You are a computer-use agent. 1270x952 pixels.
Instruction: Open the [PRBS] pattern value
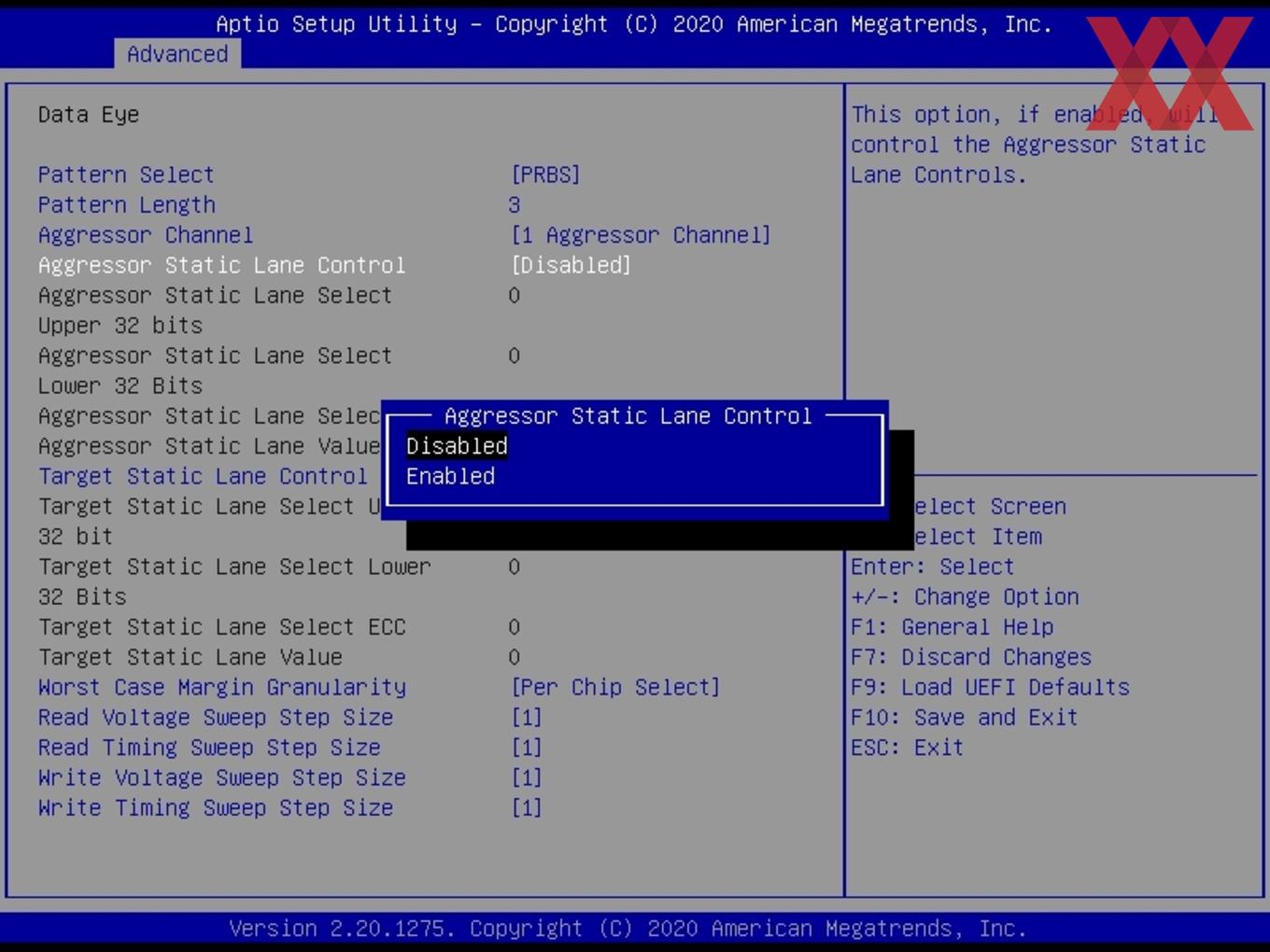545,175
